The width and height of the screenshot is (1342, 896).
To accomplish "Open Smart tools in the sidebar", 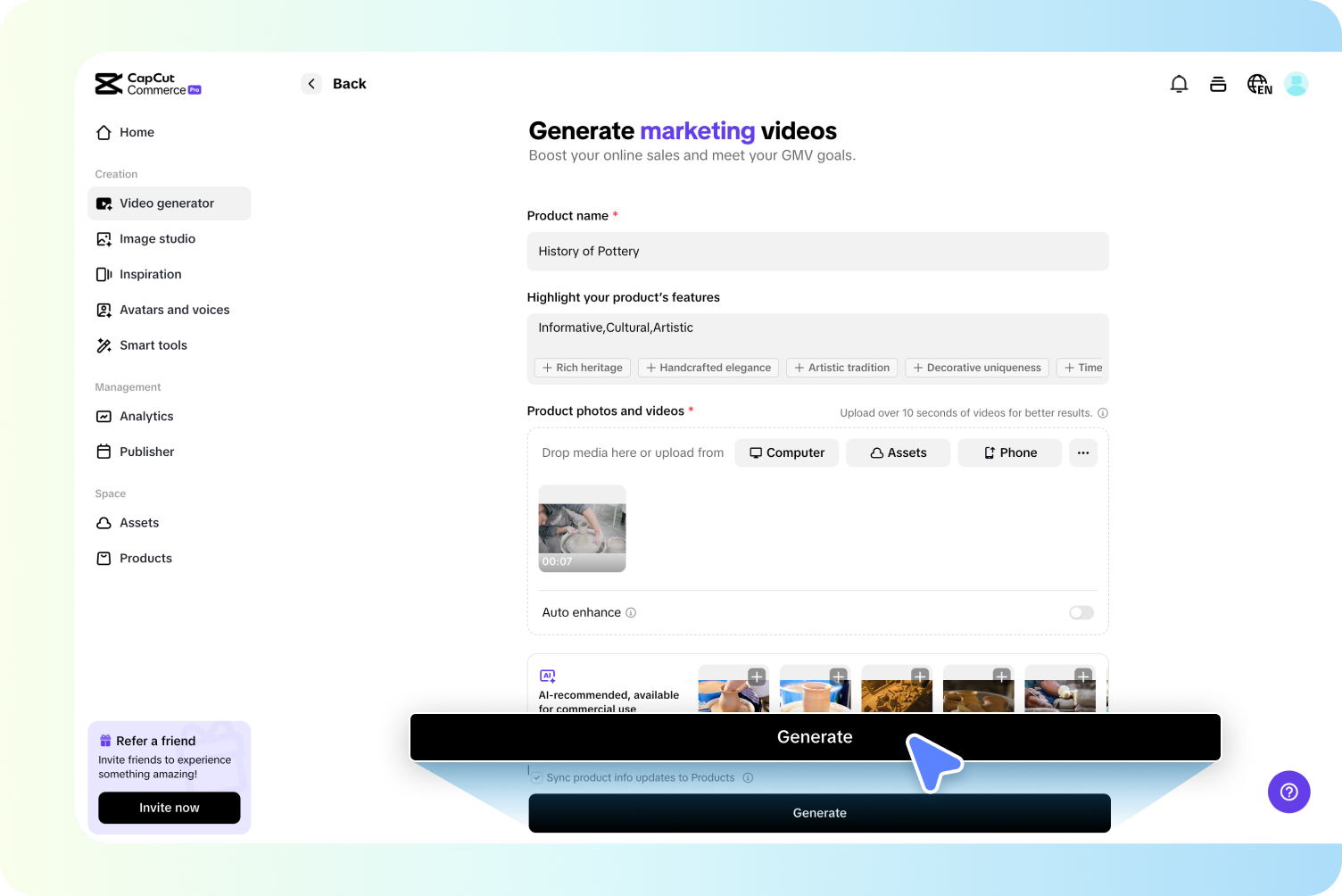I will click(x=153, y=345).
